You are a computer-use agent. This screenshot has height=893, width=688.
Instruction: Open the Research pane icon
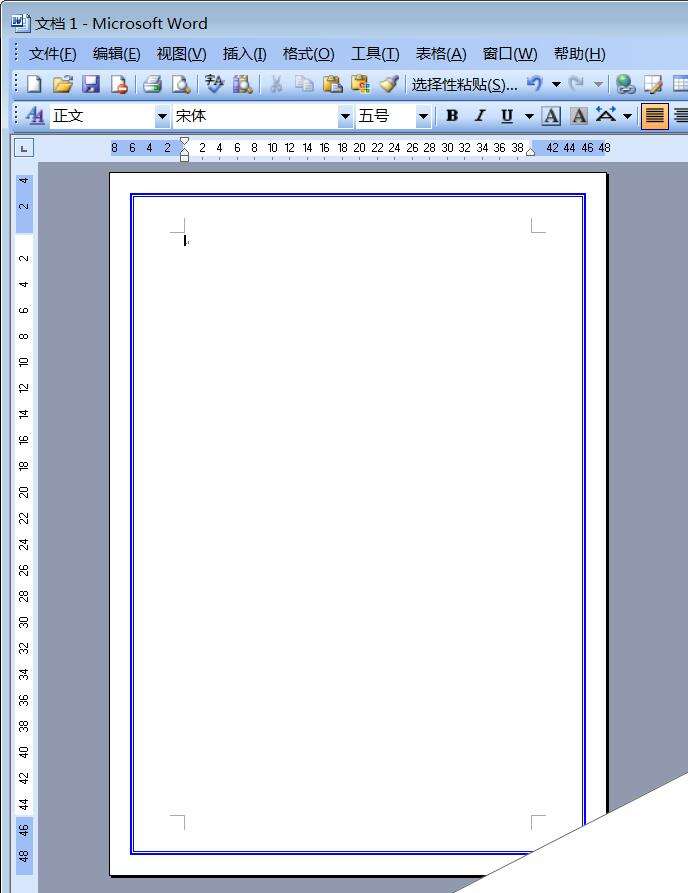(243, 84)
